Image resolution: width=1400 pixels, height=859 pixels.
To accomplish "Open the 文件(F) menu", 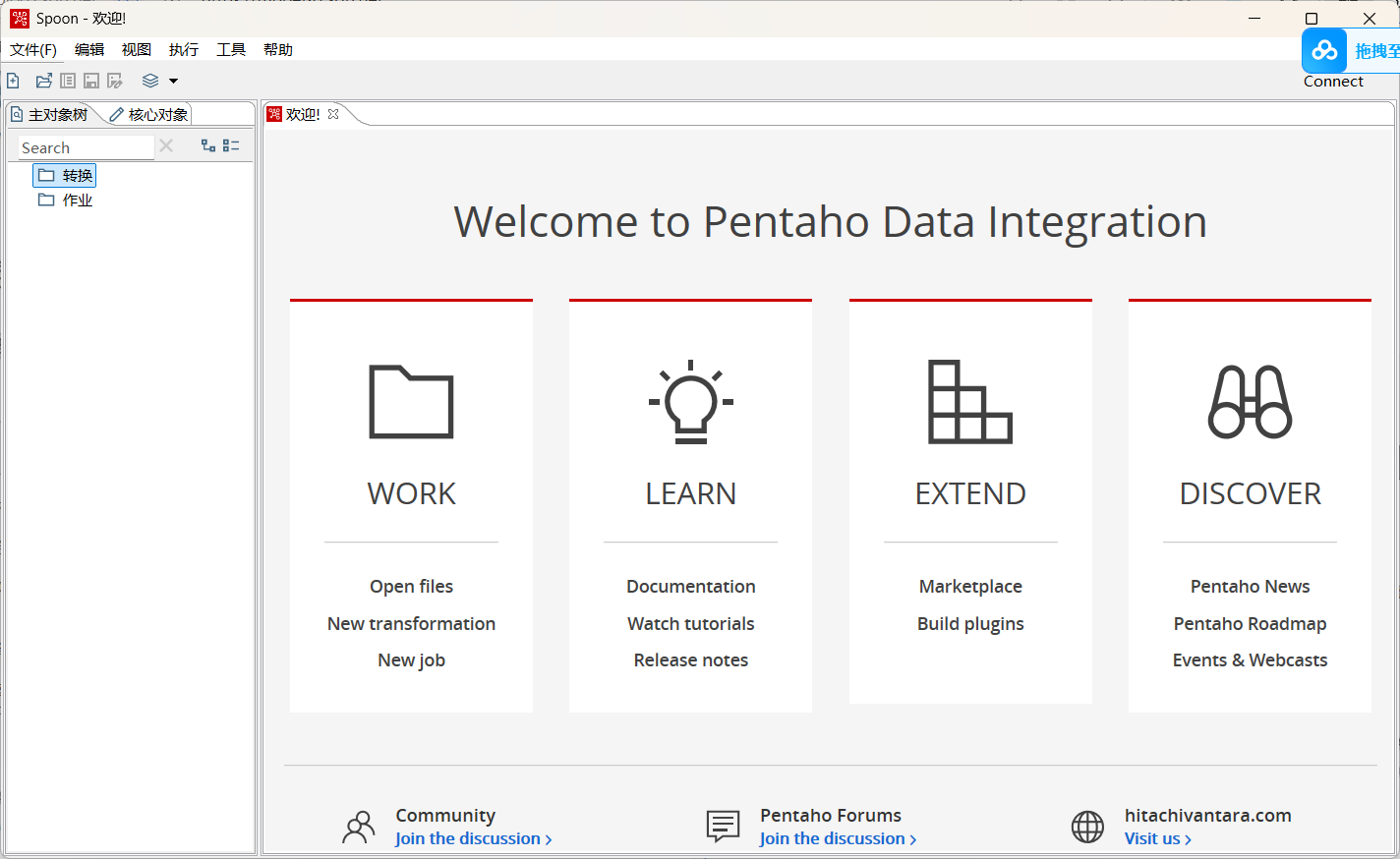I will (33, 49).
